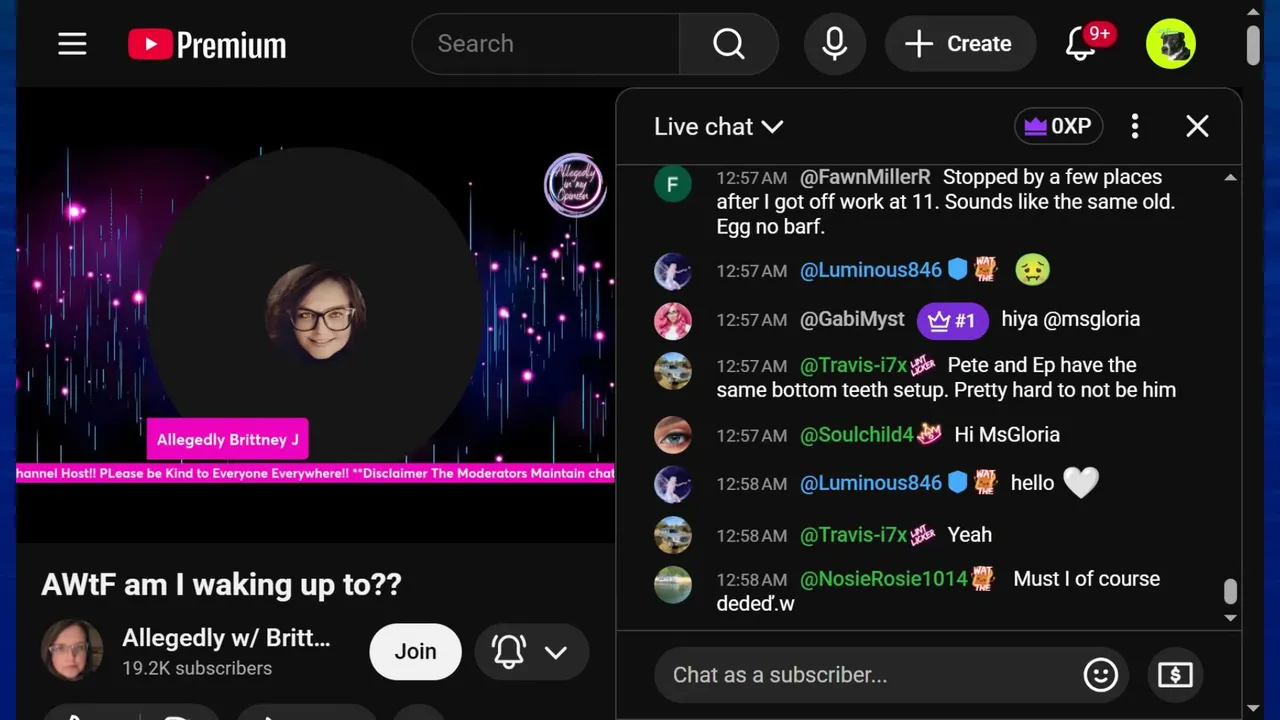Open the subscription notification bell dropdown

531,652
